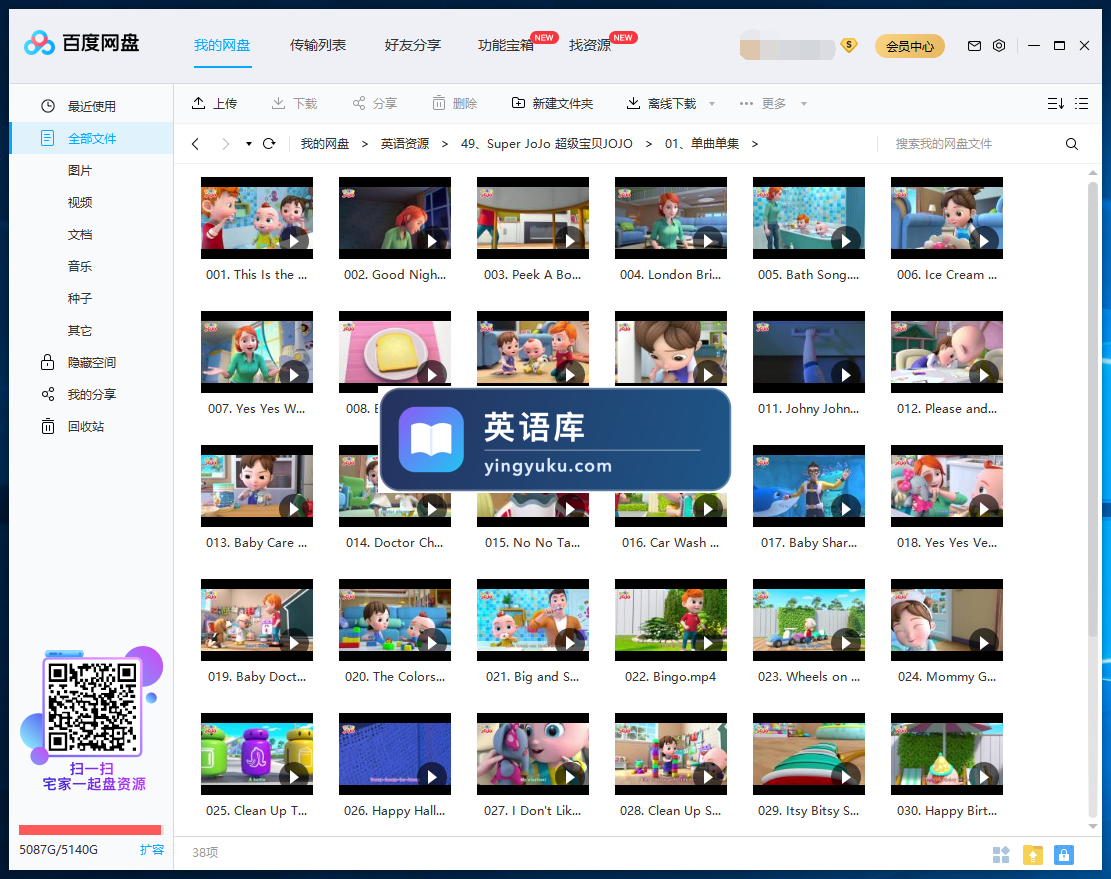Click 离线下载 offline download
This screenshot has height=879, width=1111.
(662, 104)
